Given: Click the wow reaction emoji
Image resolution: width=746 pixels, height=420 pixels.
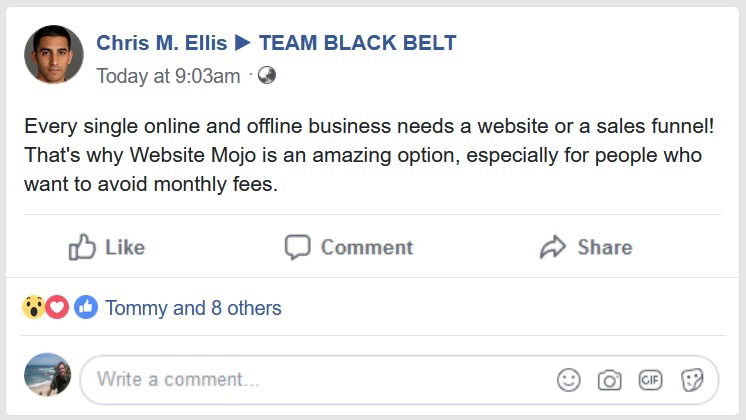Looking at the screenshot, I should tap(34, 308).
